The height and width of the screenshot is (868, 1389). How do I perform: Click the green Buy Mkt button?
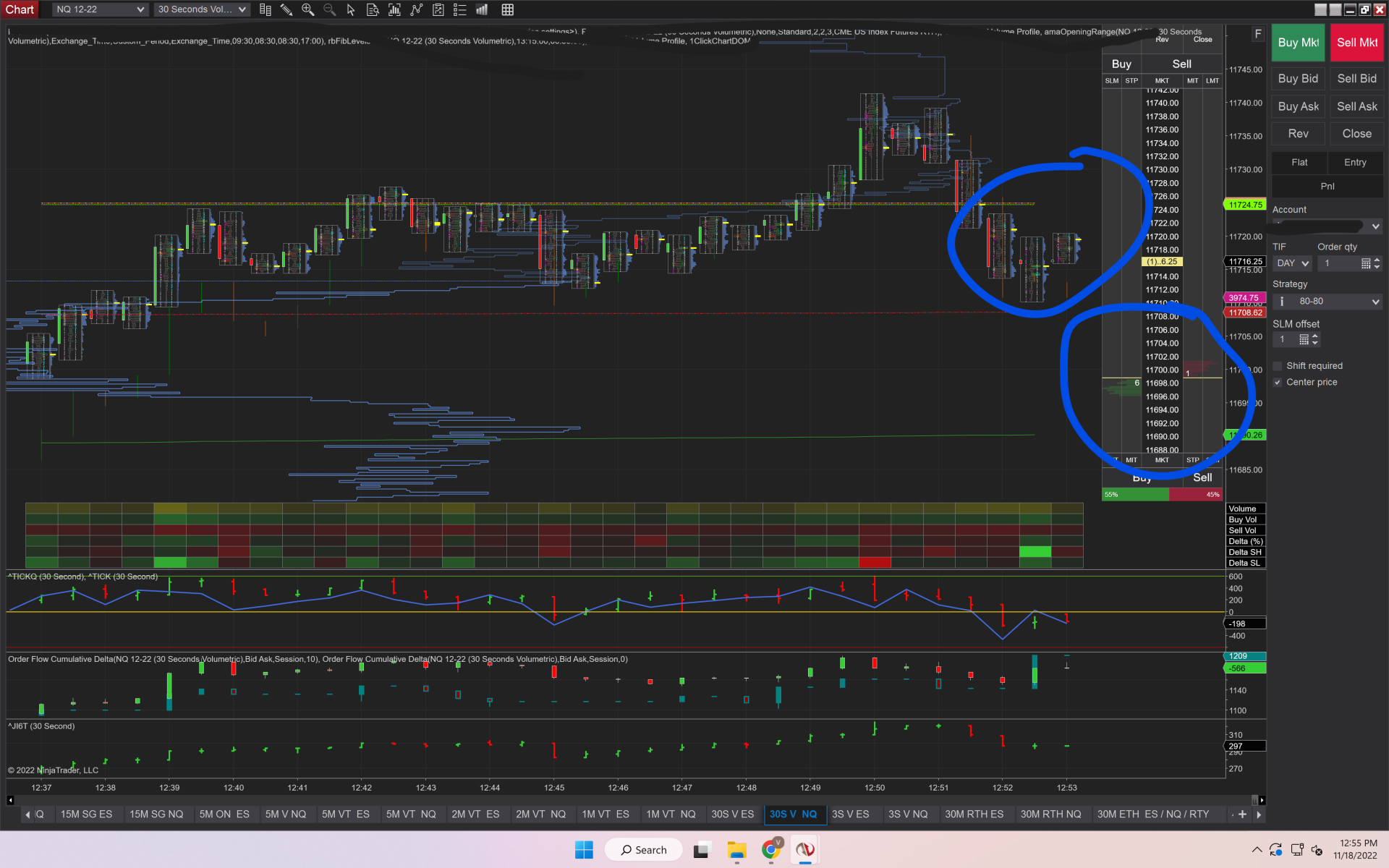pos(1298,43)
